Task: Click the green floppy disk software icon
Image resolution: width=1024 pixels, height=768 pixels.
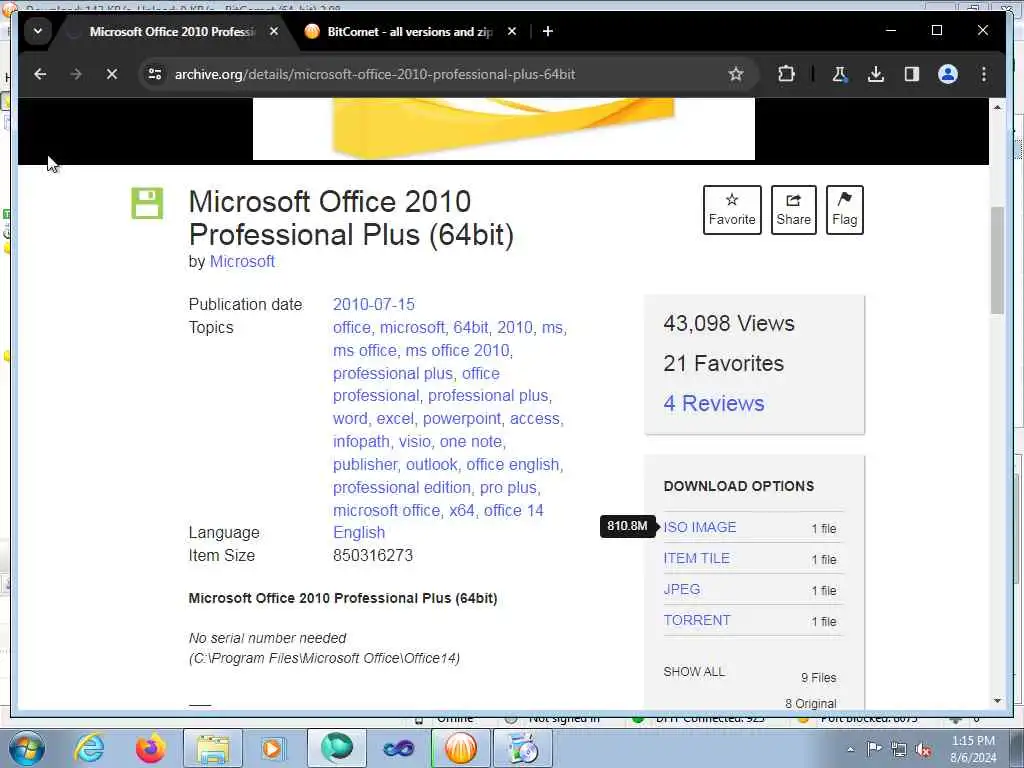Action: coord(147,203)
